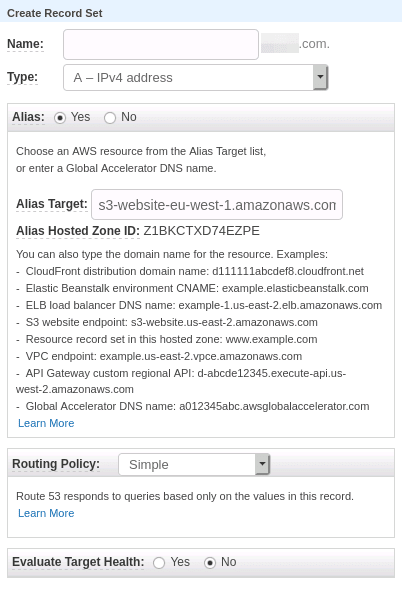Select the A – IPv4 address type box

(195, 78)
